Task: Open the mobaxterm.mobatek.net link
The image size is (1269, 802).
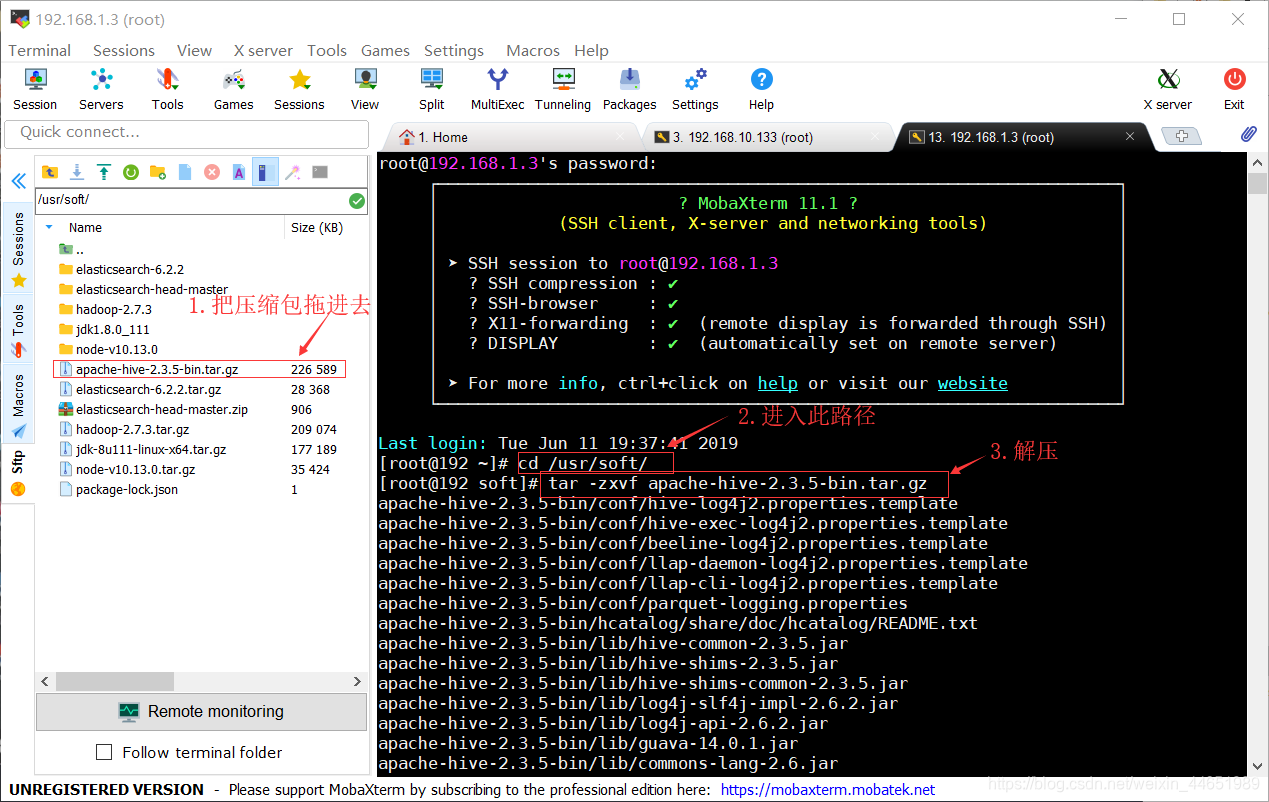Action: click(x=828, y=790)
